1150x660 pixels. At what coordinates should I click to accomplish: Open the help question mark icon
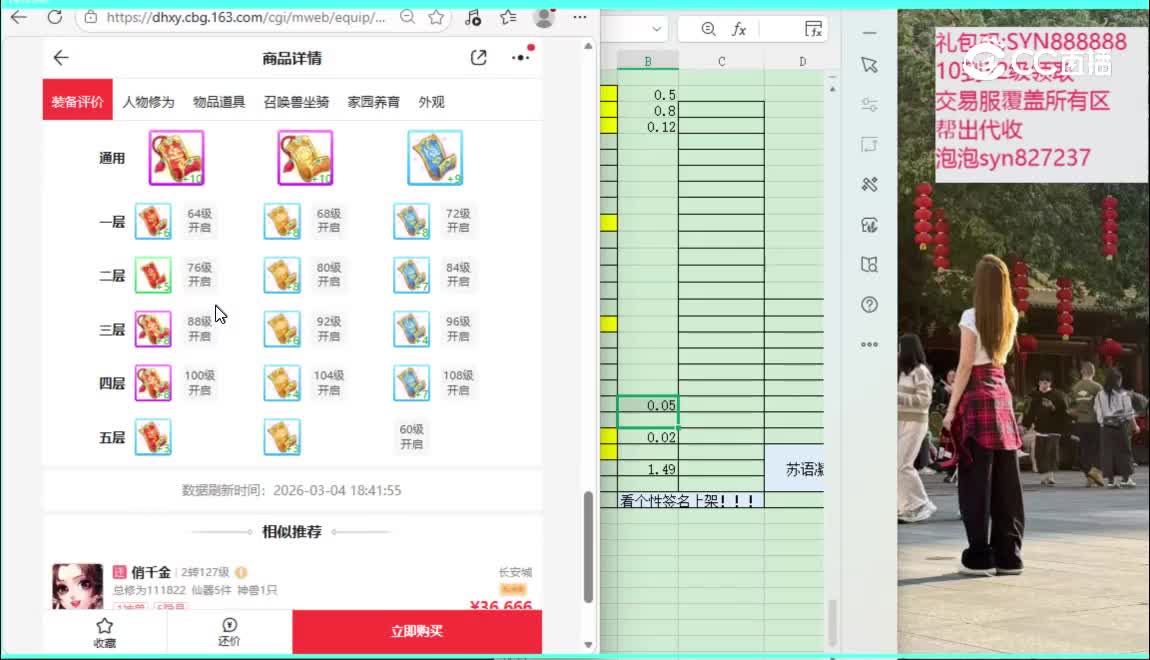pyautogui.click(x=869, y=304)
